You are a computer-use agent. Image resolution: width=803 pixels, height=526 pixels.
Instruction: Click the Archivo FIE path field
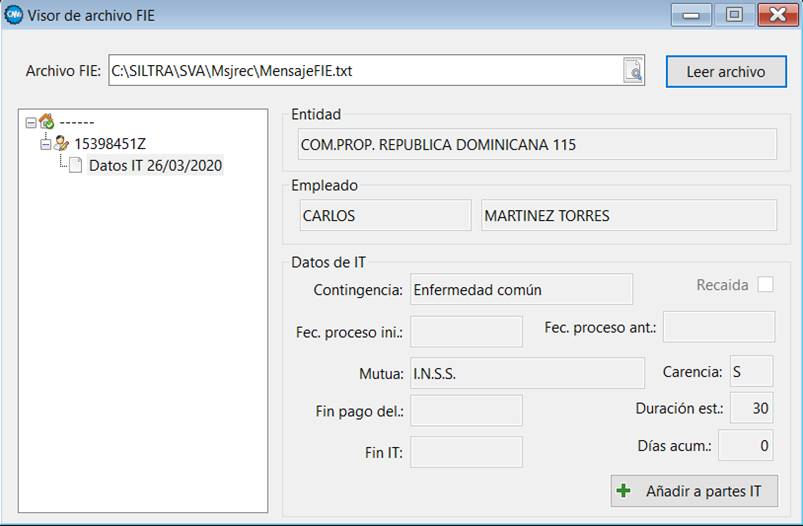pos(365,71)
